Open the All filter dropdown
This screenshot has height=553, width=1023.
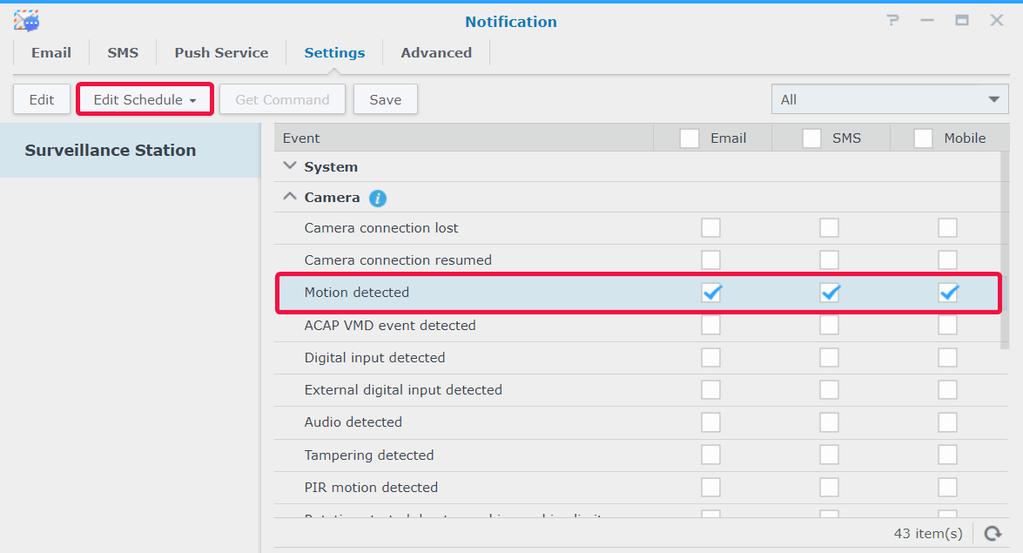pyautogui.click(x=890, y=100)
